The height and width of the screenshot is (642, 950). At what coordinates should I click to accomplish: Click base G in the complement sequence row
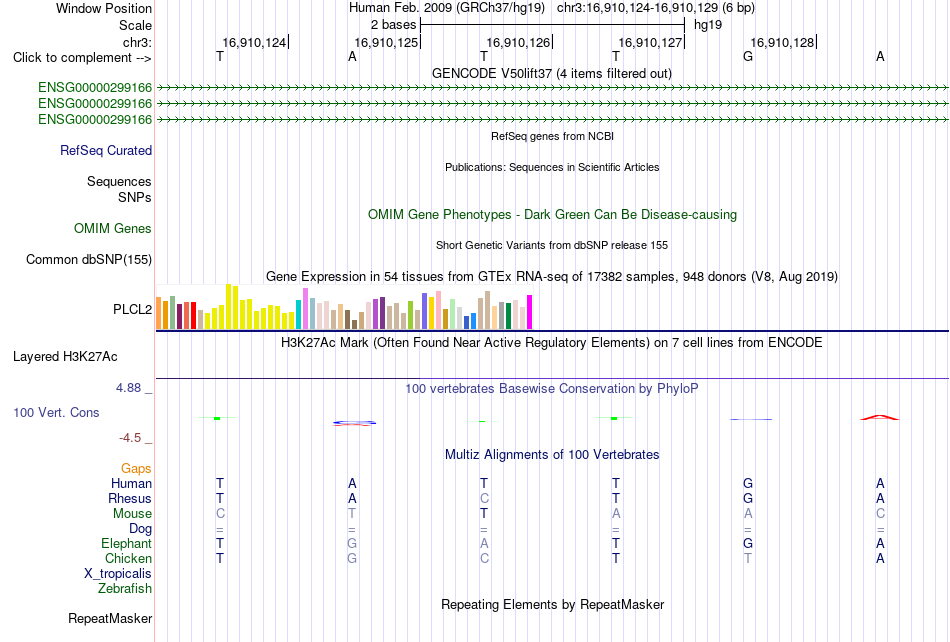[748, 56]
